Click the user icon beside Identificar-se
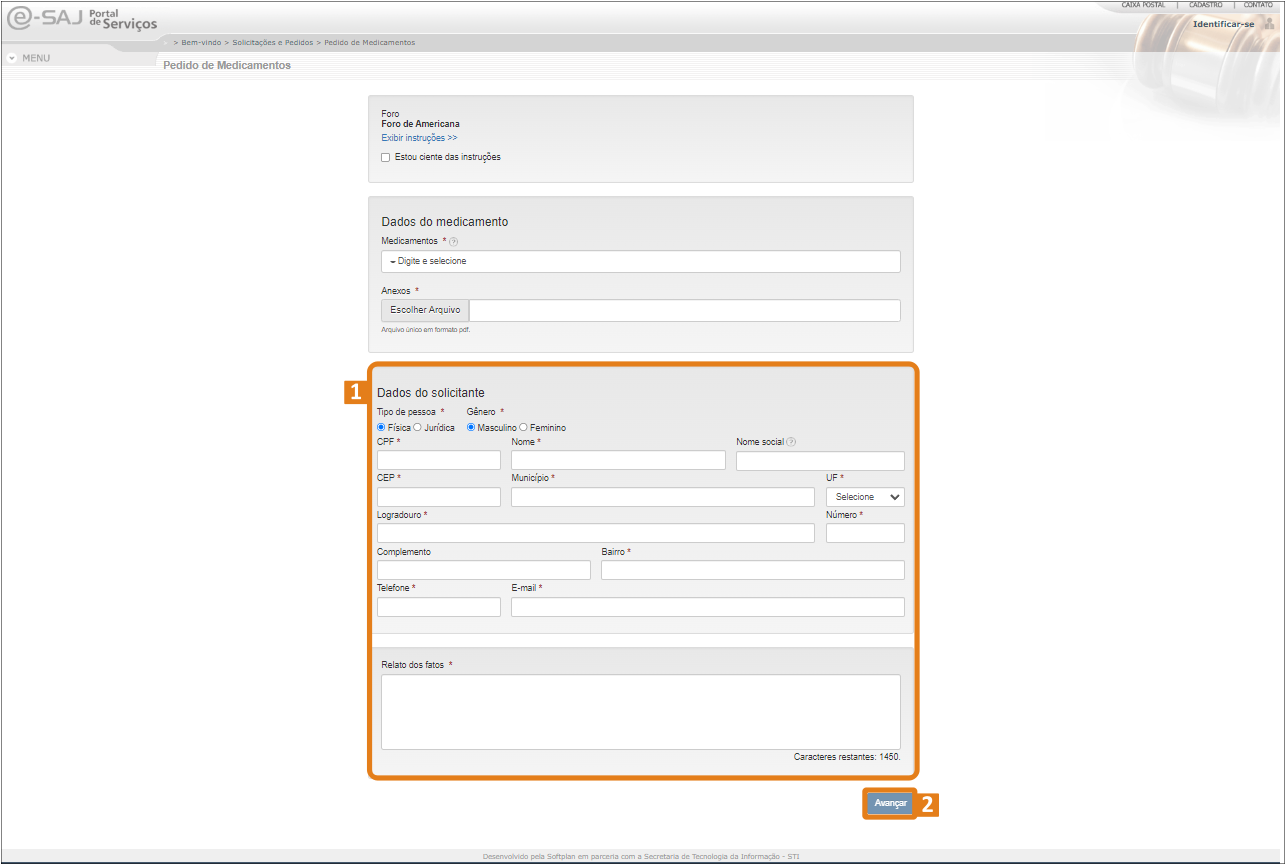Image resolution: width=1286 pixels, height=865 pixels. point(1269,24)
